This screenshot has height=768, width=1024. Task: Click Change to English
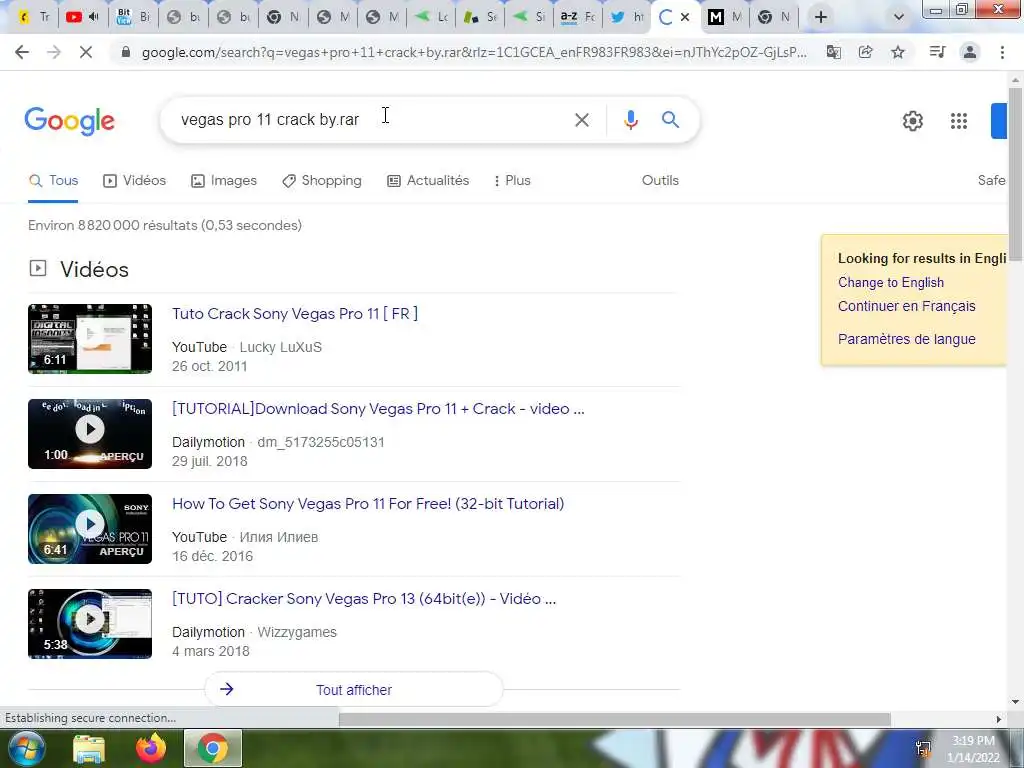[x=891, y=282]
